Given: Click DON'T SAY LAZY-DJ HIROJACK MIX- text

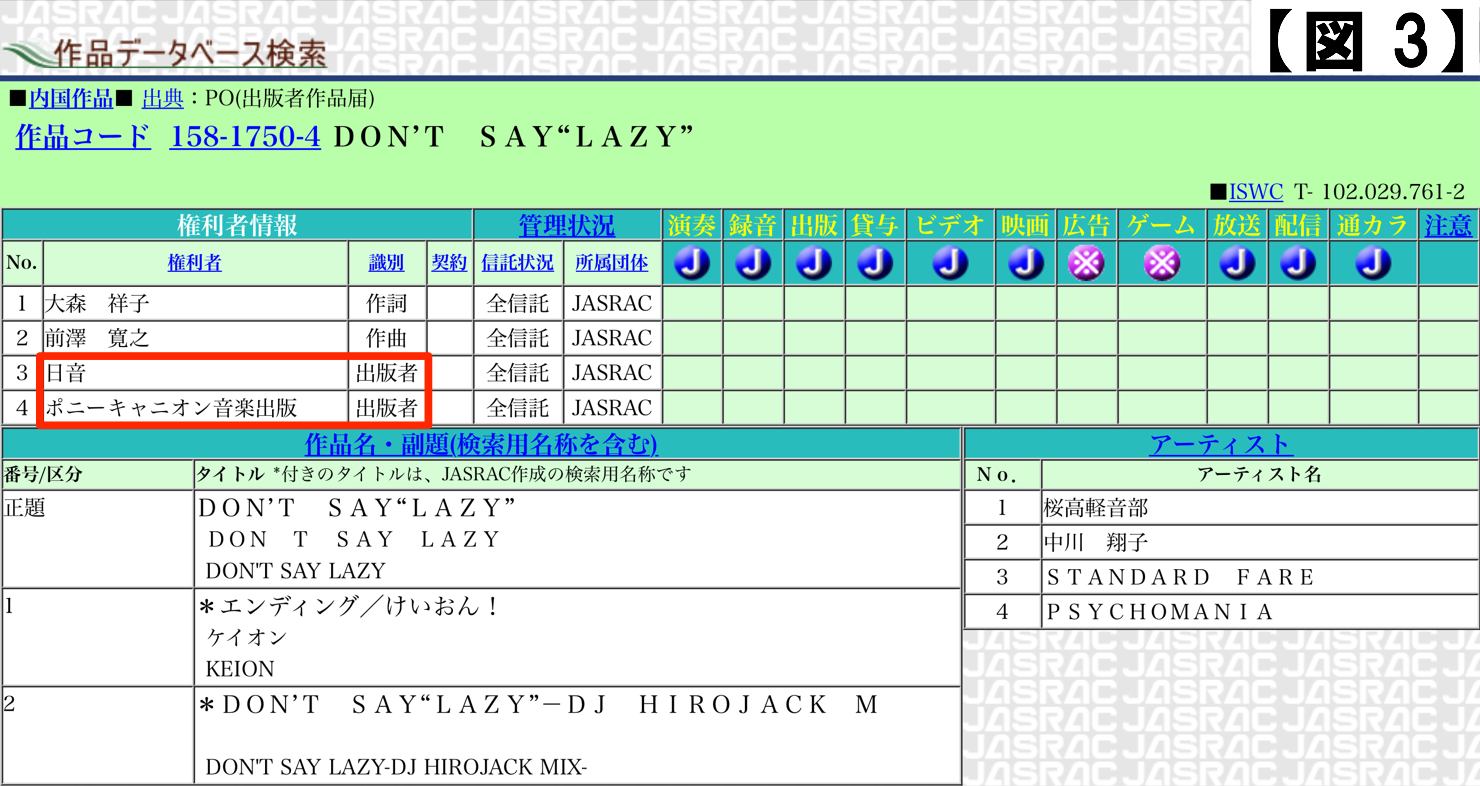Looking at the screenshot, I should click(x=396, y=768).
